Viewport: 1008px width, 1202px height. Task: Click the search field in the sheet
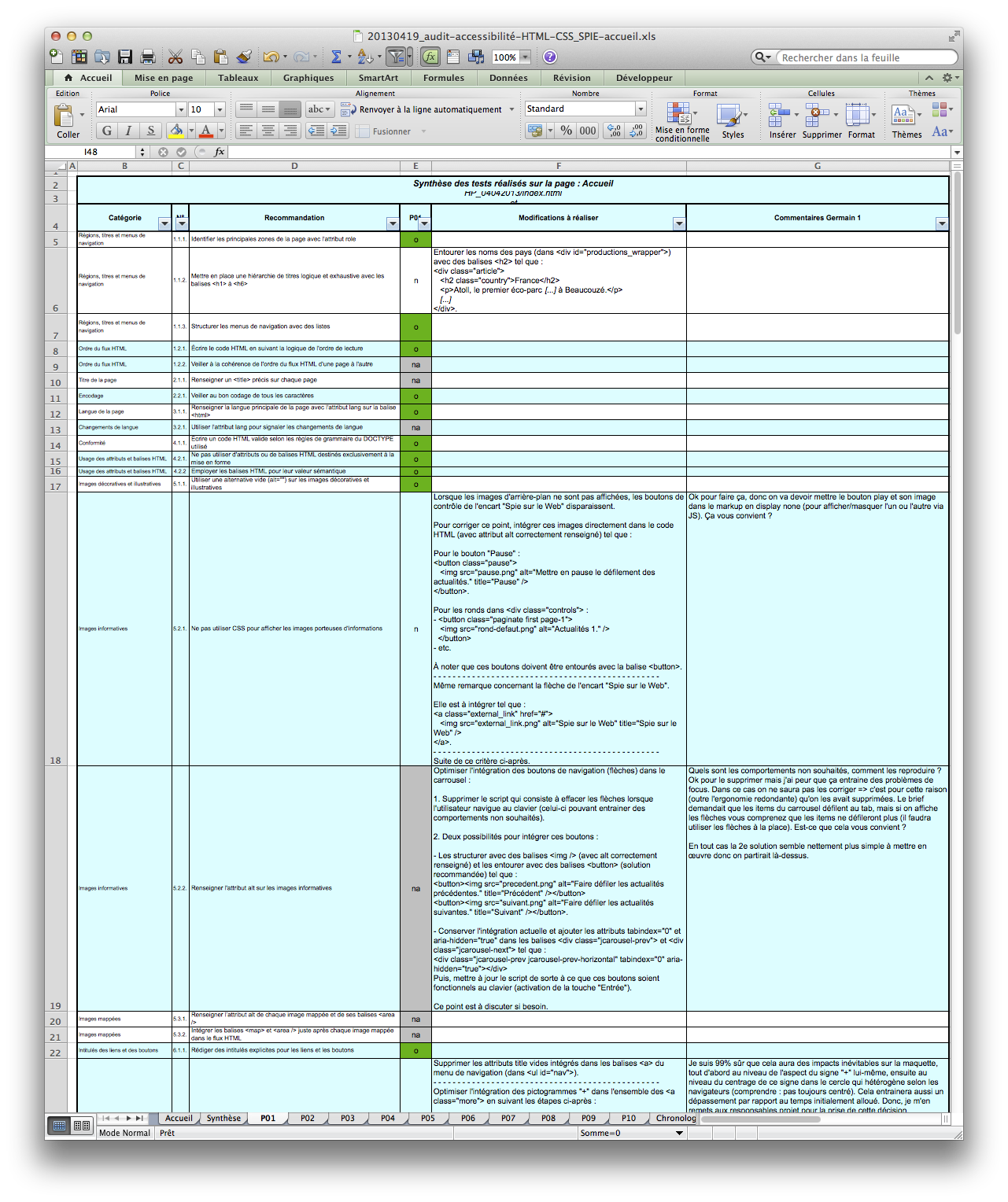867,57
